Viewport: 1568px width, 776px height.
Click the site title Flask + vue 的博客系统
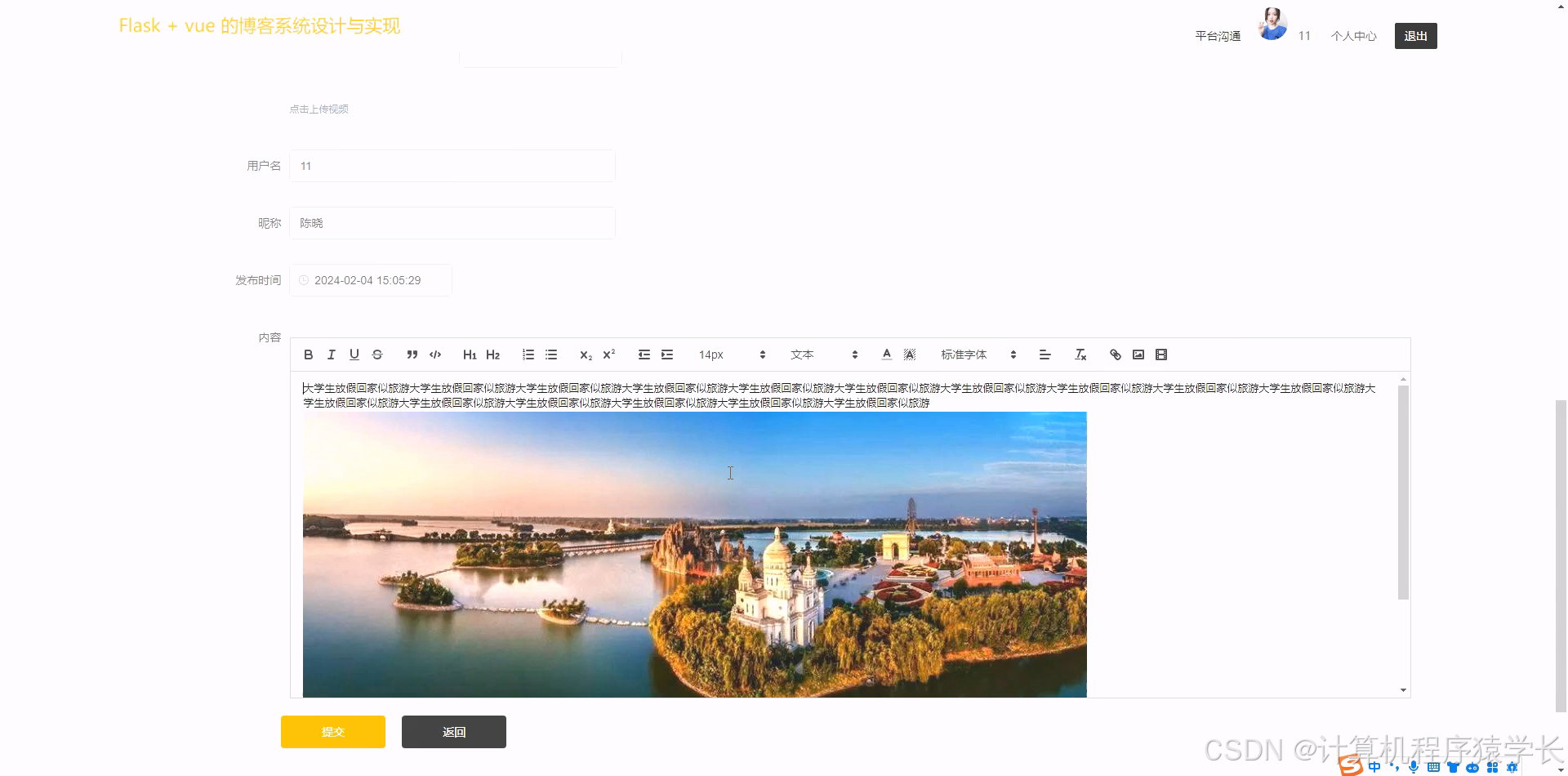[x=260, y=26]
